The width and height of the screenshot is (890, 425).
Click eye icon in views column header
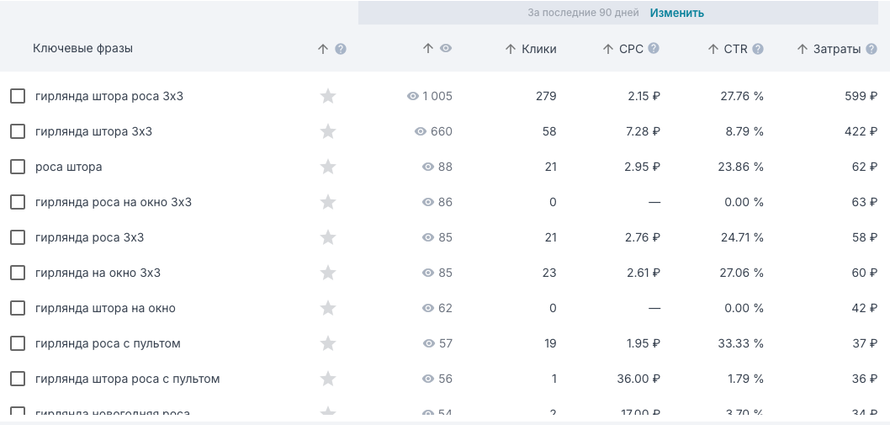[446, 48]
